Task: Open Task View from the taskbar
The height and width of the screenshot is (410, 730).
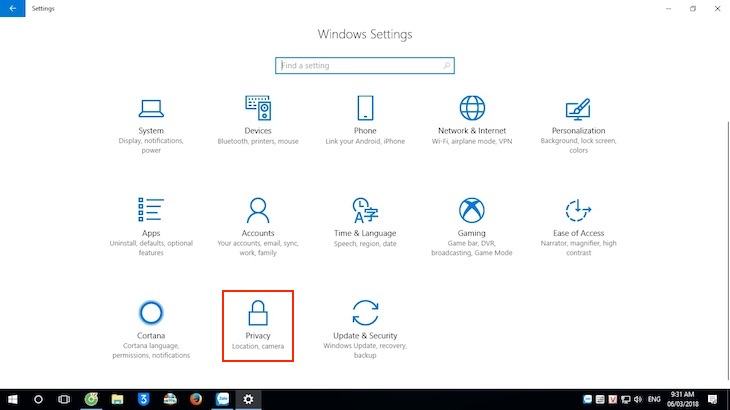Action: pos(64,399)
